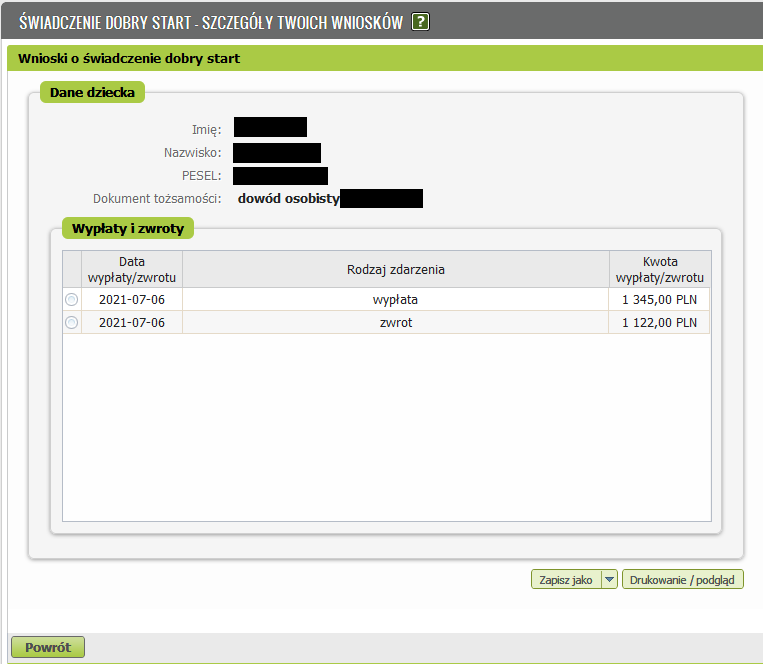Click the Kwota wypłaty/zwrotu column header
Image resolution: width=763 pixels, height=664 pixels.
(660, 269)
